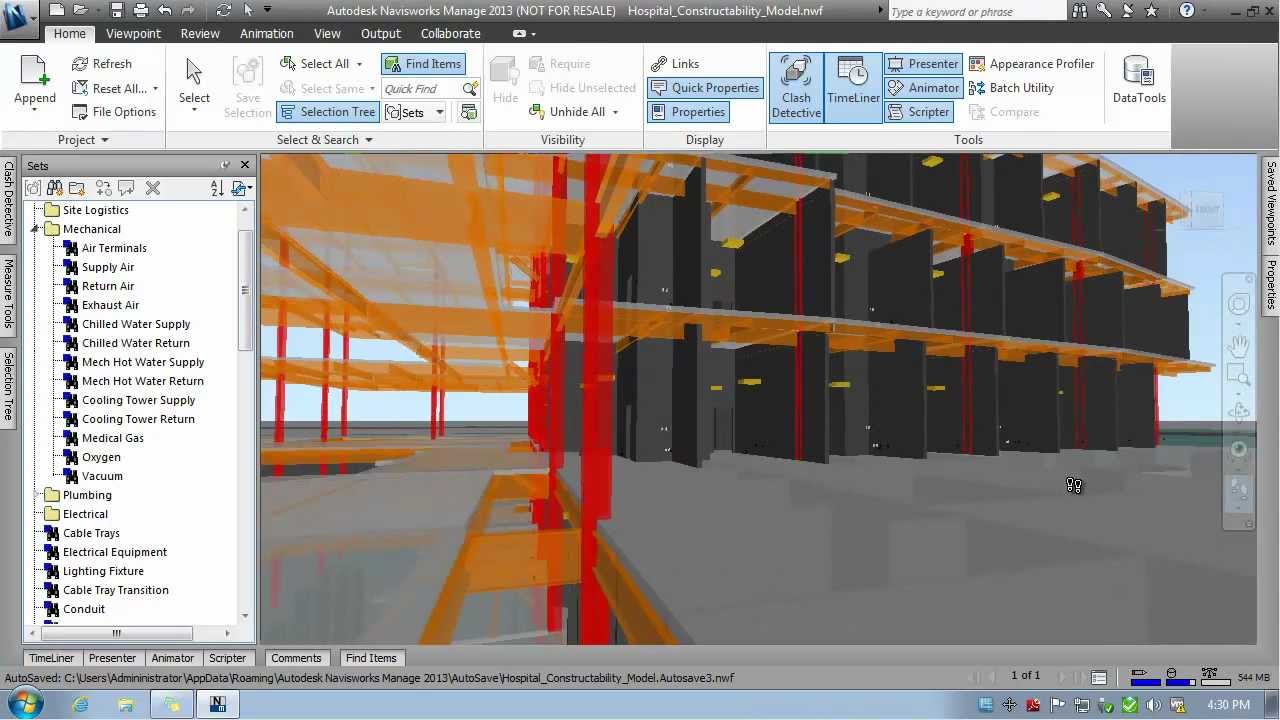The height and width of the screenshot is (720, 1280).
Task: Click the Refresh icon in Project group
Action: [x=80, y=64]
